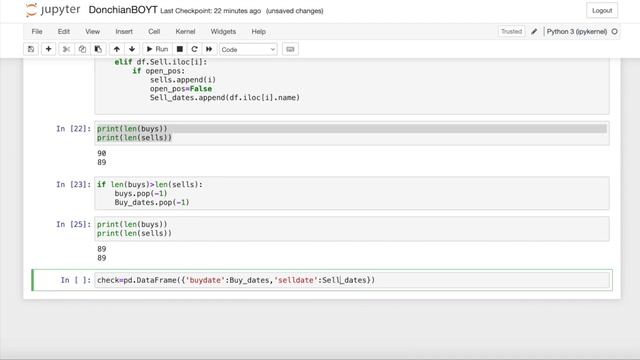This screenshot has width=640, height=360.
Task: Log out with the Logout button
Action: click(x=602, y=11)
